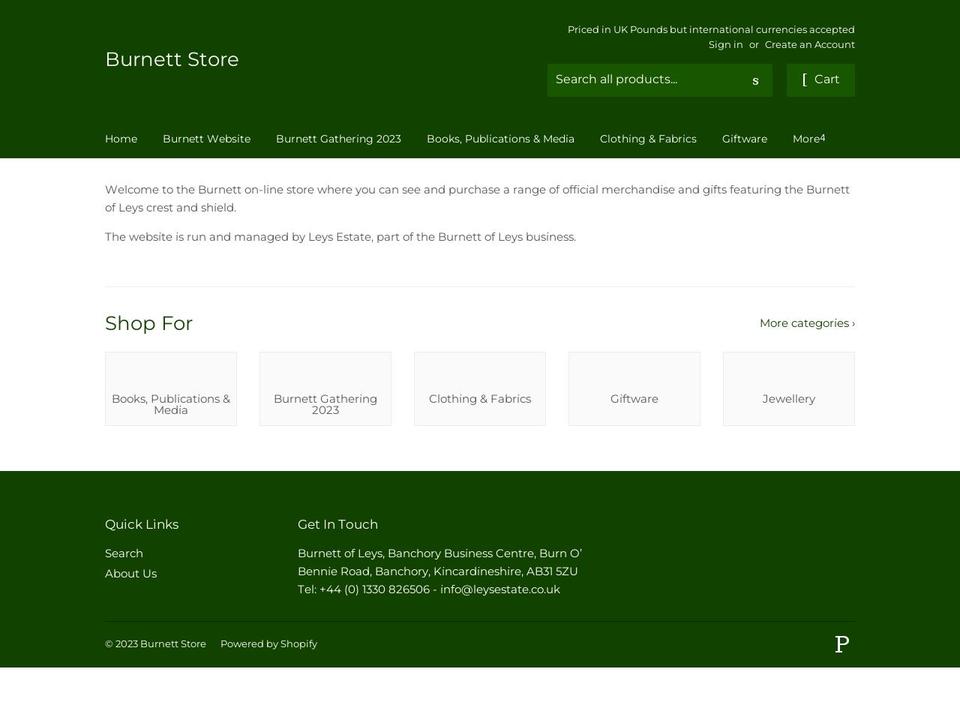960x720 pixels.
Task: Open More categories link
Action: (807, 323)
